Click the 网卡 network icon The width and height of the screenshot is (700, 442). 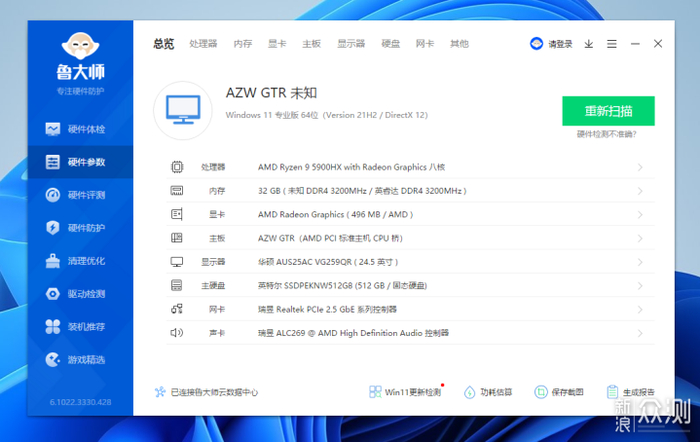coord(177,309)
